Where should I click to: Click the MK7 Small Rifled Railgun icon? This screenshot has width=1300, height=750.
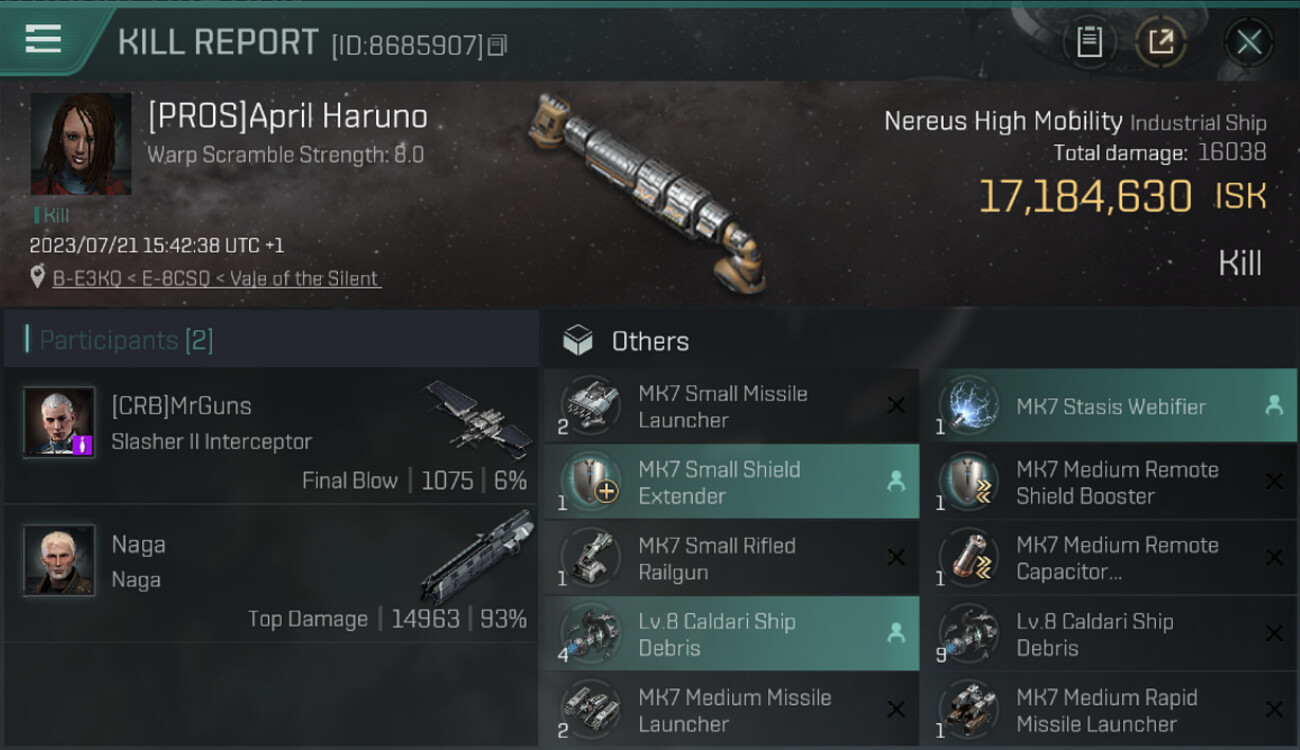pyautogui.click(x=590, y=558)
